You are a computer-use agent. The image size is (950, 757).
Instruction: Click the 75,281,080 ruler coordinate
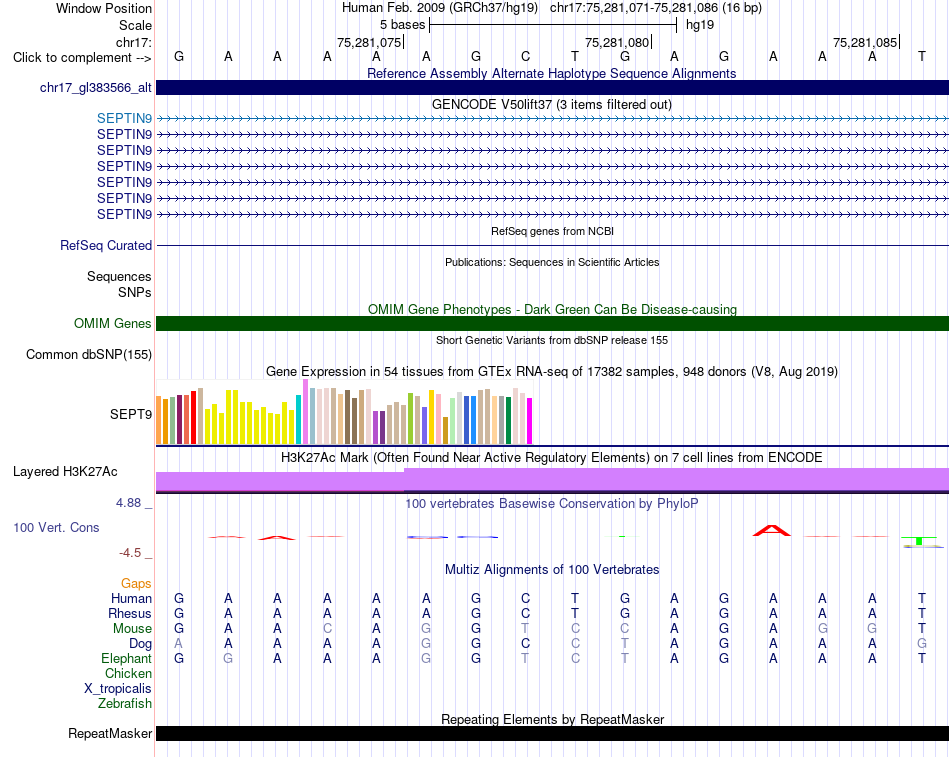(617, 42)
